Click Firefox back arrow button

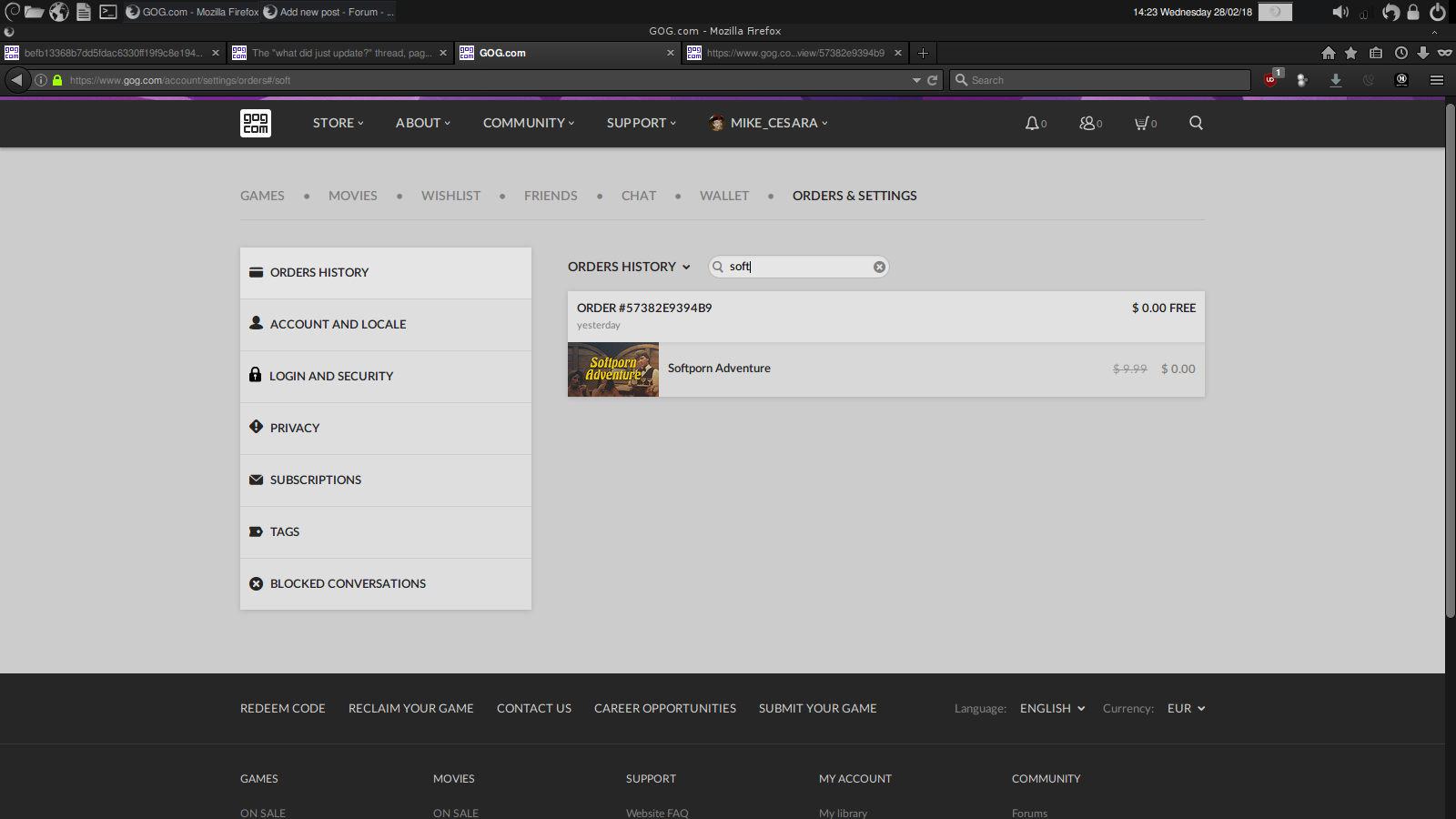[x=16, y=80]
